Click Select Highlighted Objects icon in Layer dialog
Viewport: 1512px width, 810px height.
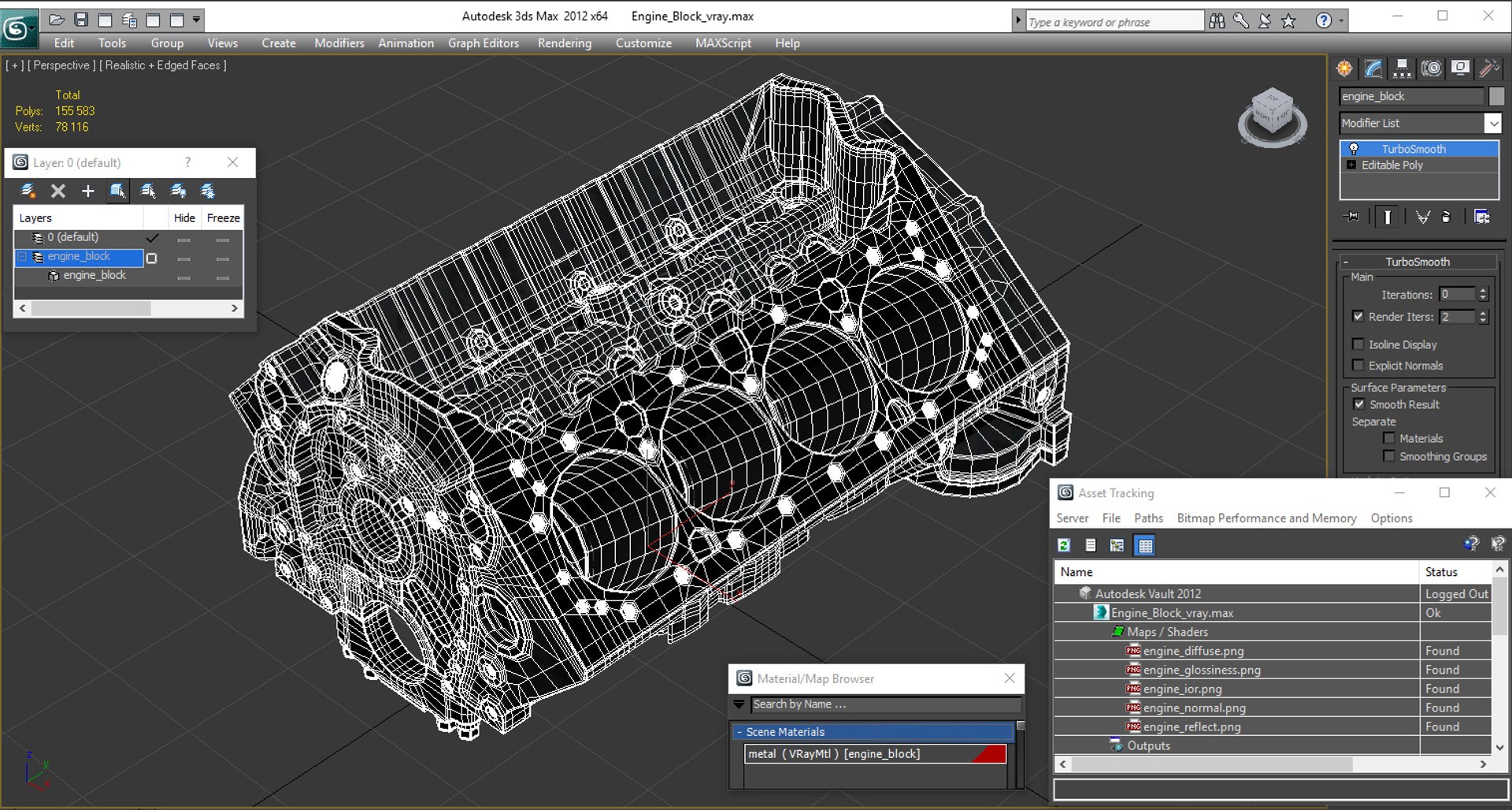tap(118, 191)
